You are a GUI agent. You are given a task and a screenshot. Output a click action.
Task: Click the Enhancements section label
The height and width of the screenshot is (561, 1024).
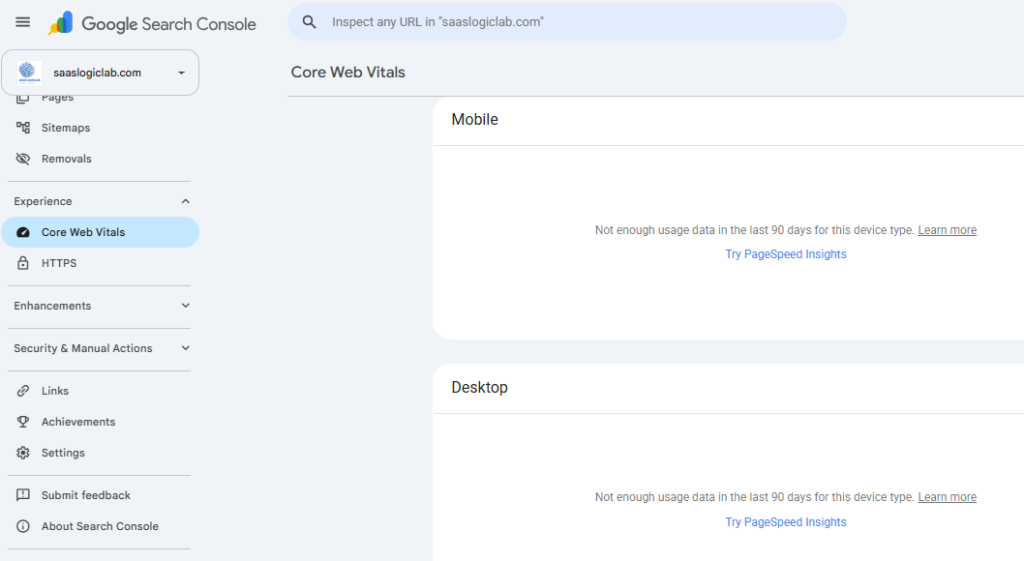point(52,306)
